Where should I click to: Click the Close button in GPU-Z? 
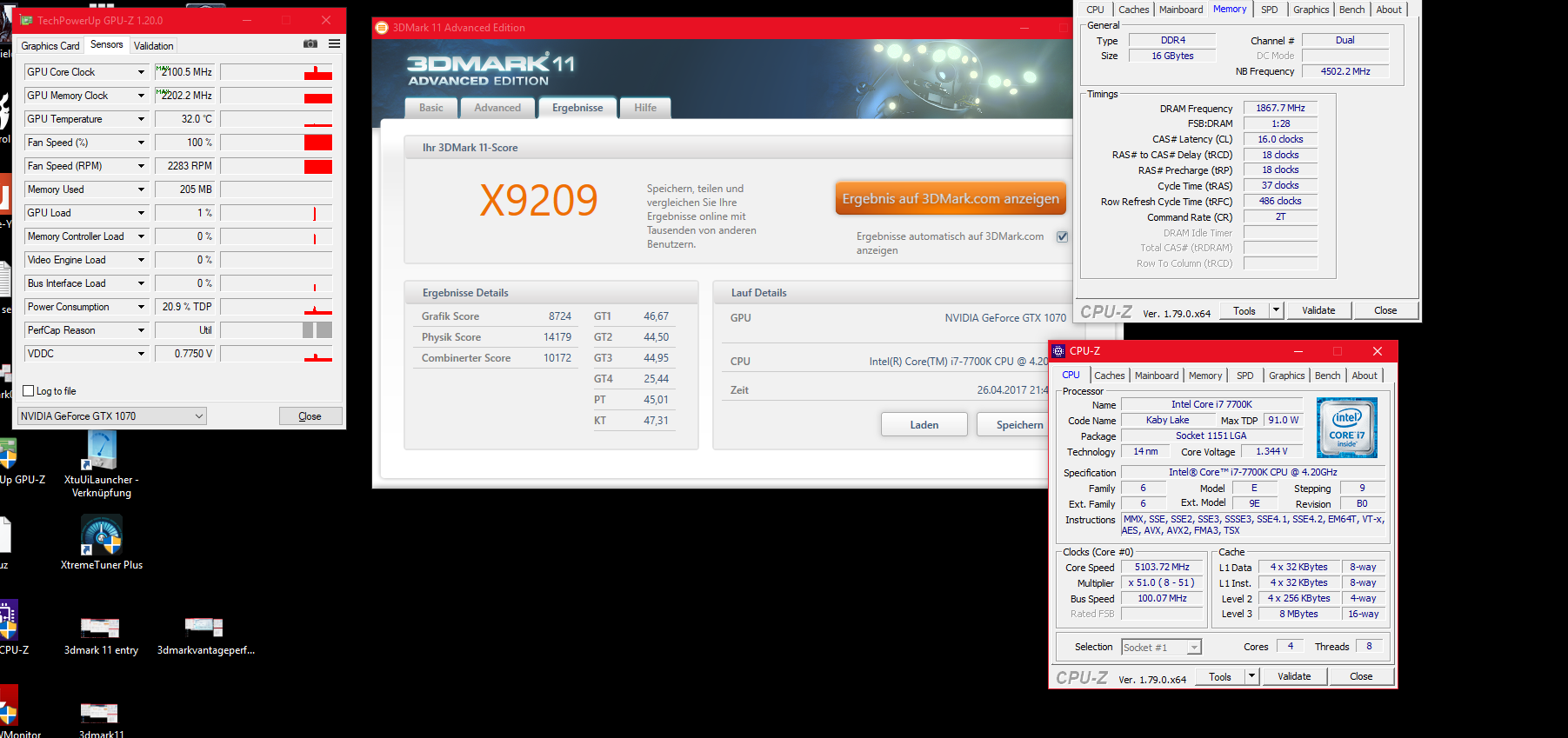pyautogui.click(x=310, y=416)
